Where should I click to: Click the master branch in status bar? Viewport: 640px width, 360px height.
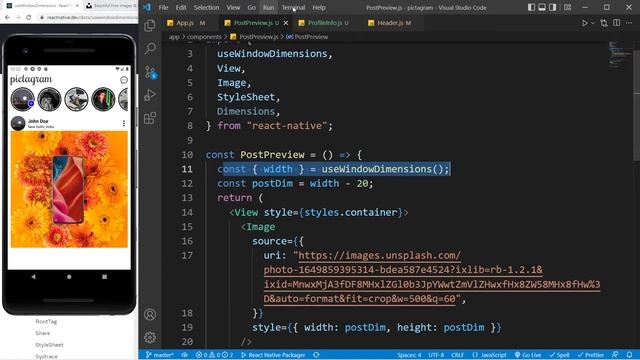point(160,355)
